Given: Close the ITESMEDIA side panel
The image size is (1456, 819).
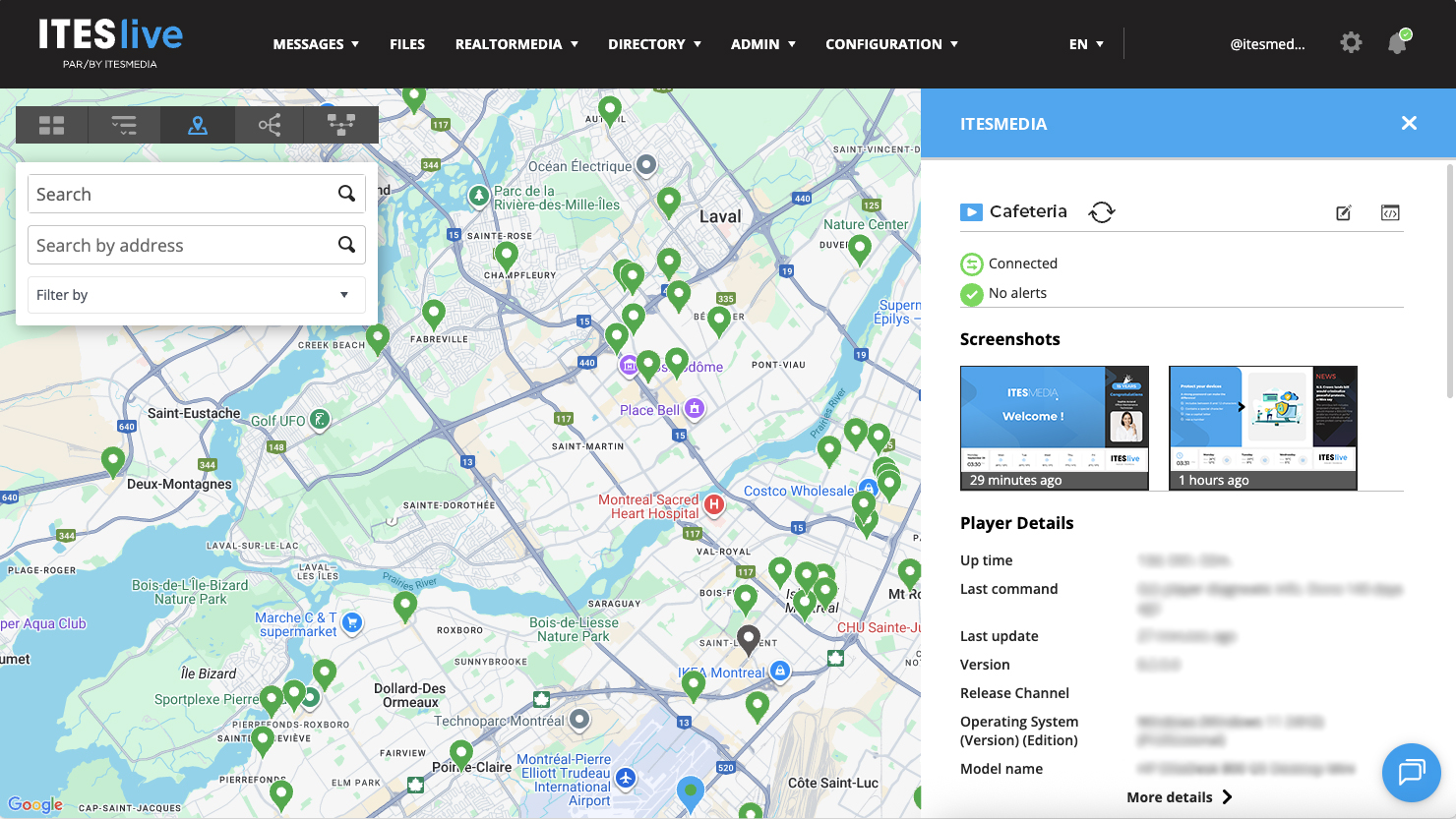Looking at the screenshot, I should [1409, 123].
